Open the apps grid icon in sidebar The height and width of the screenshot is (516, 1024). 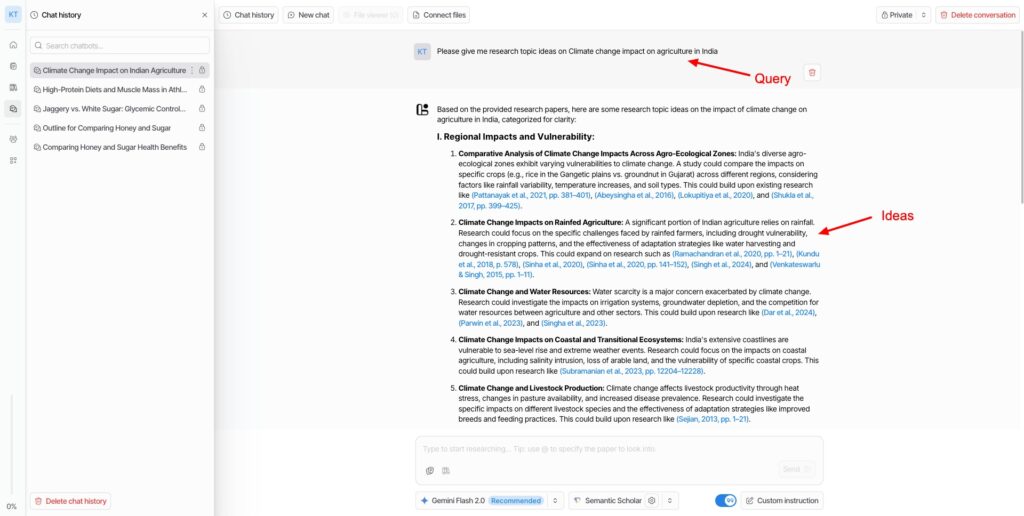pyautogui.click(x=13, y=160)
